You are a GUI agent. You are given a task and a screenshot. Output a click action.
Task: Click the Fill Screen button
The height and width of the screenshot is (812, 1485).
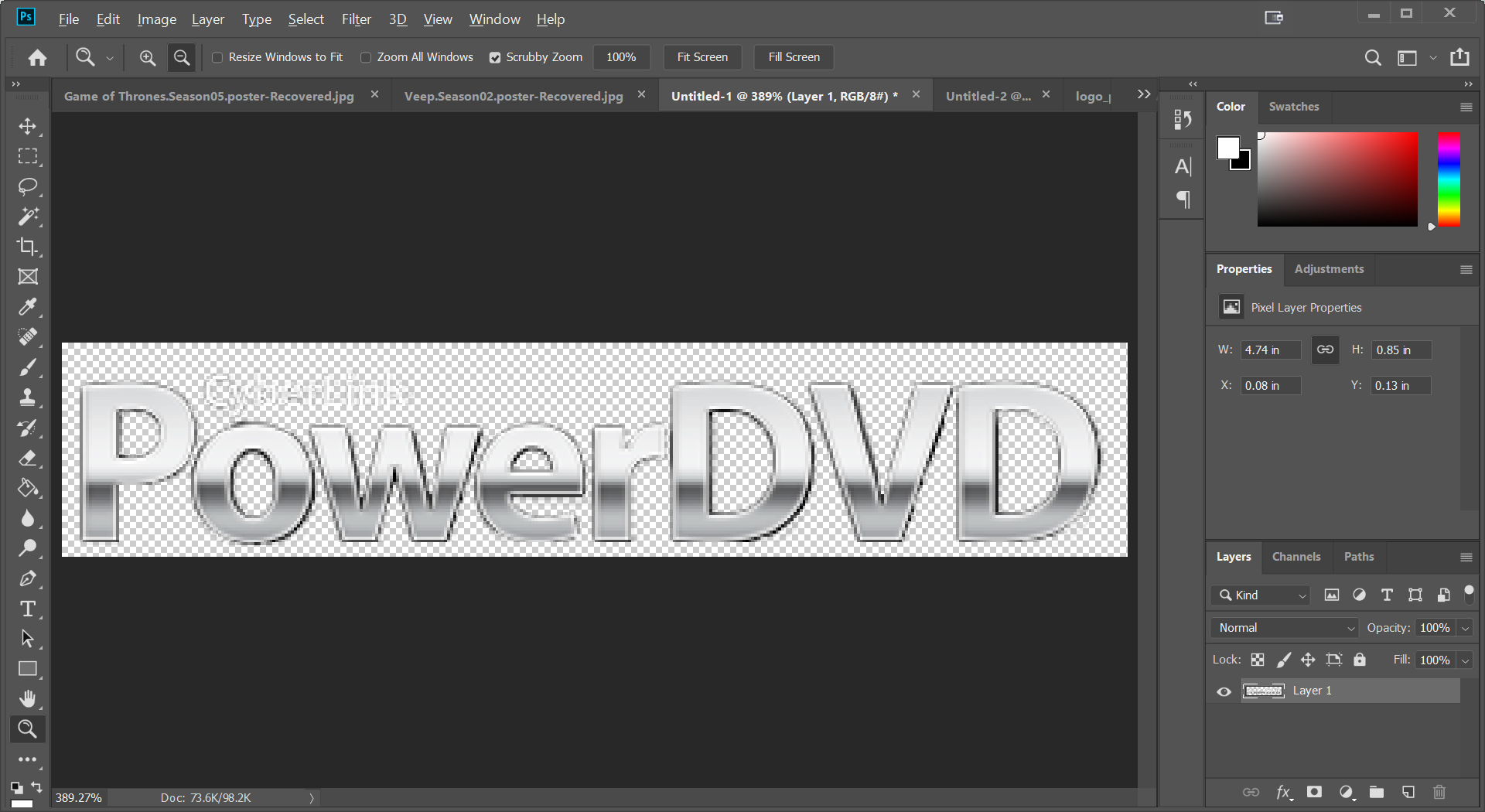coord(794,57)
